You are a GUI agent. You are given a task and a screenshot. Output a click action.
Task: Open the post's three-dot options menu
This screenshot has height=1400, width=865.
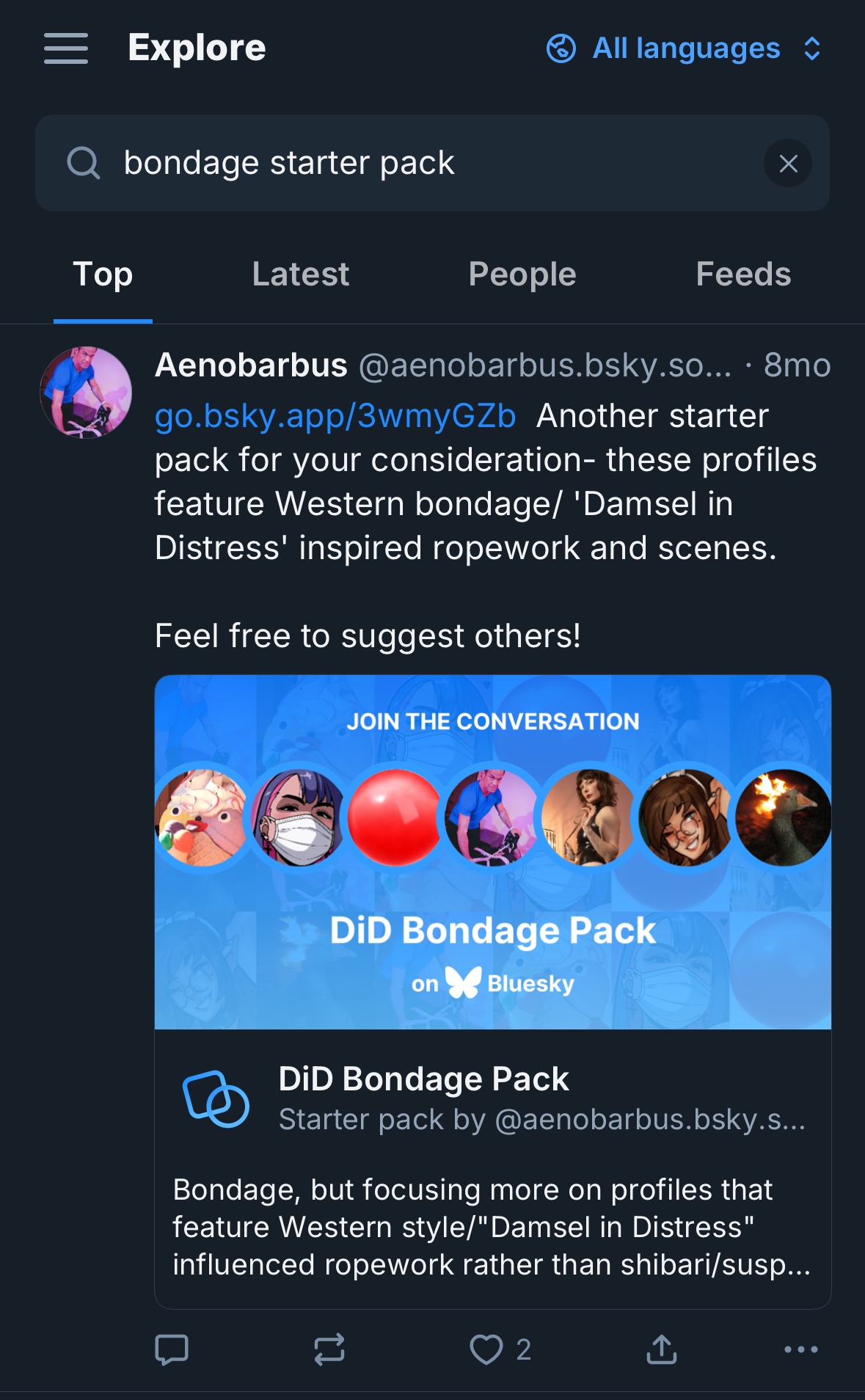(800, 1349)
